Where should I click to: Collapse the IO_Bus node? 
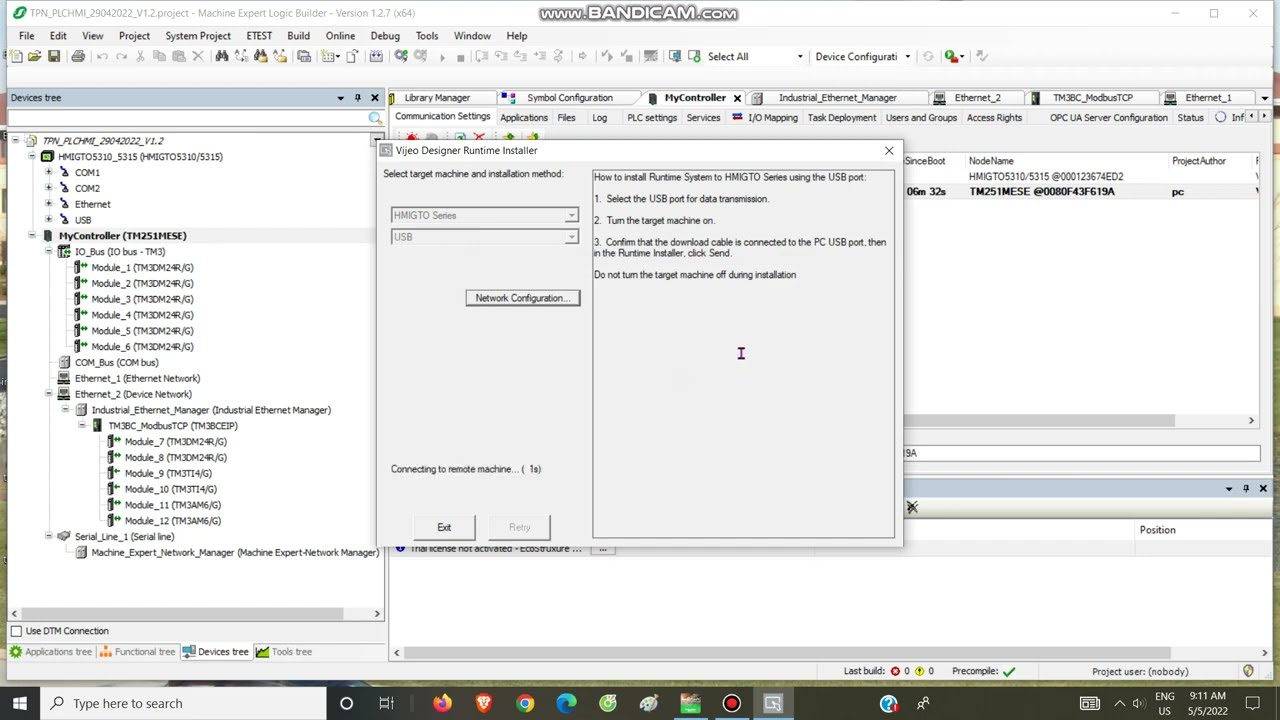click(48, 252)
